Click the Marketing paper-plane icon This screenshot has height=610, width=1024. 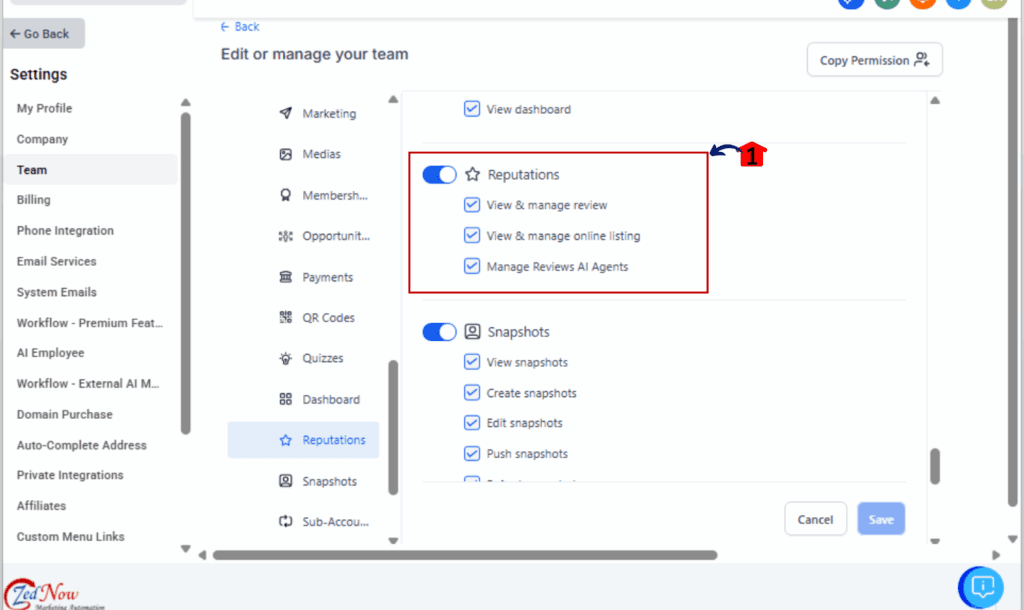point(285,113)
